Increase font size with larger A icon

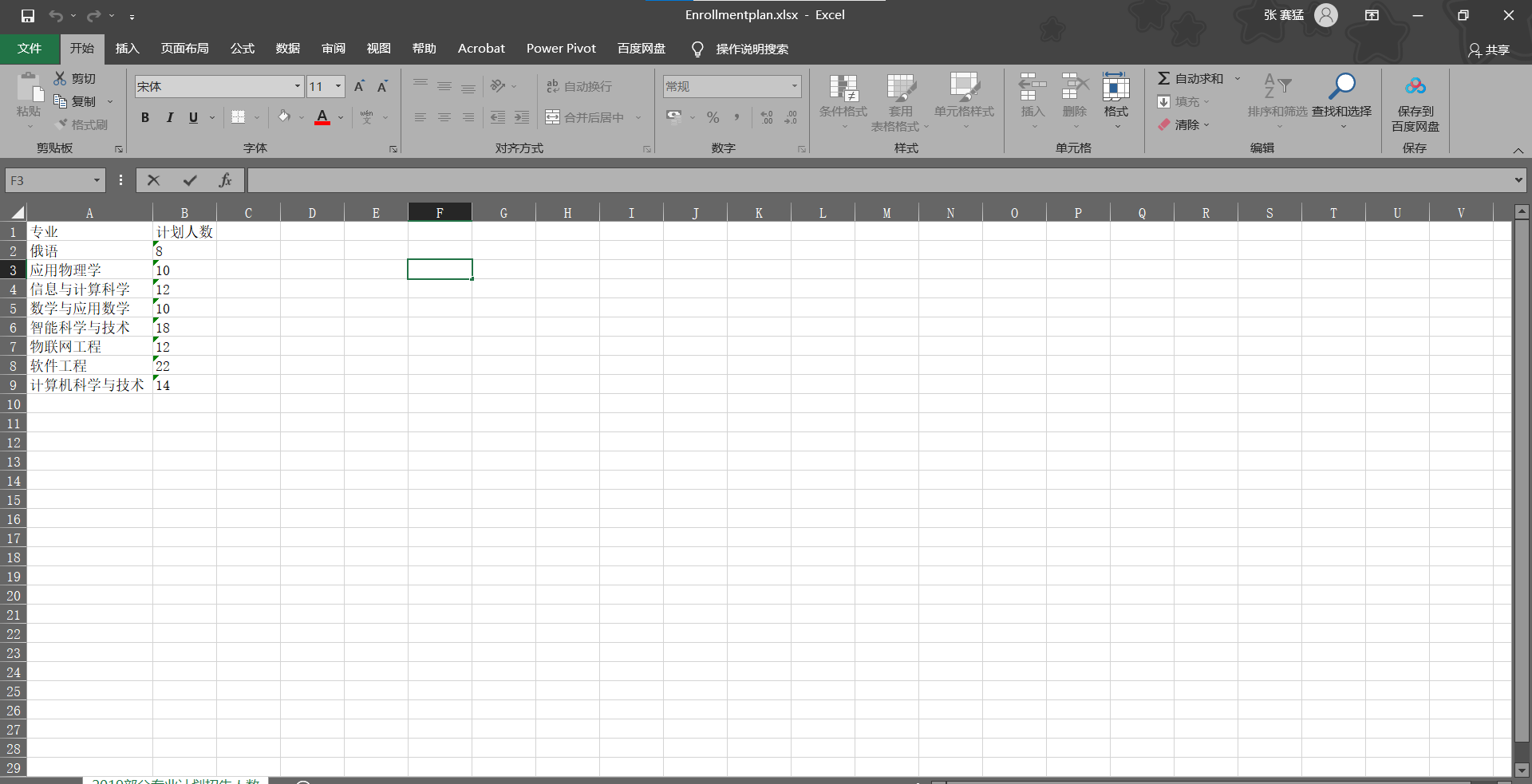click(x=359, y=86)
